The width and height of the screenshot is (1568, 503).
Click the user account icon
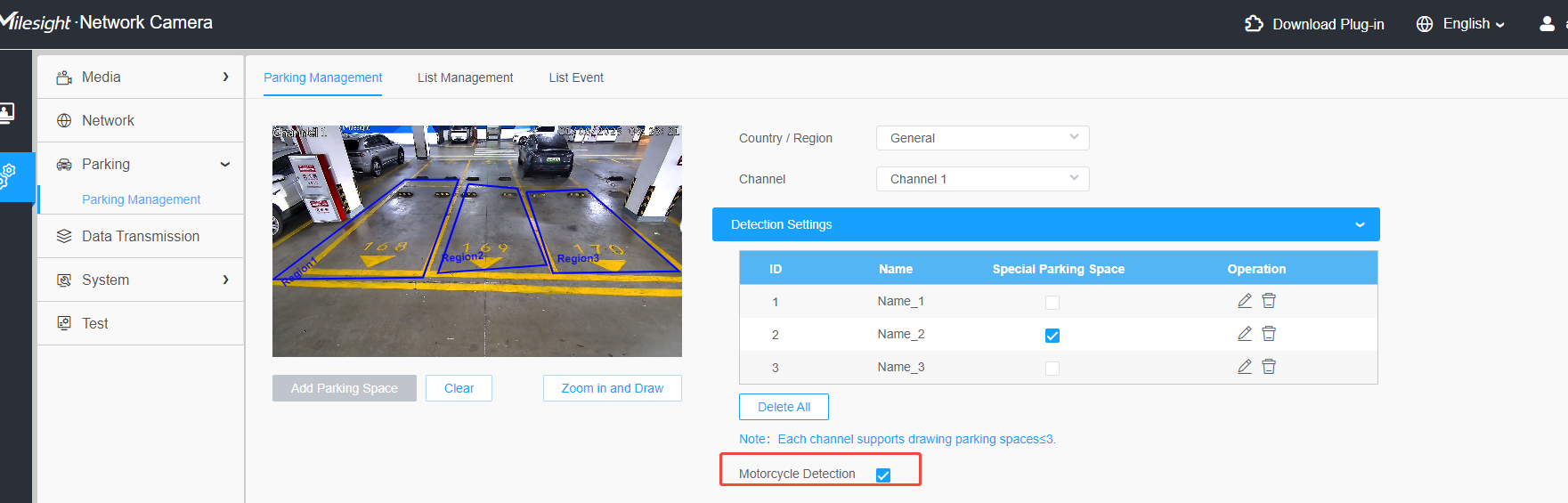coord(1547,24)
